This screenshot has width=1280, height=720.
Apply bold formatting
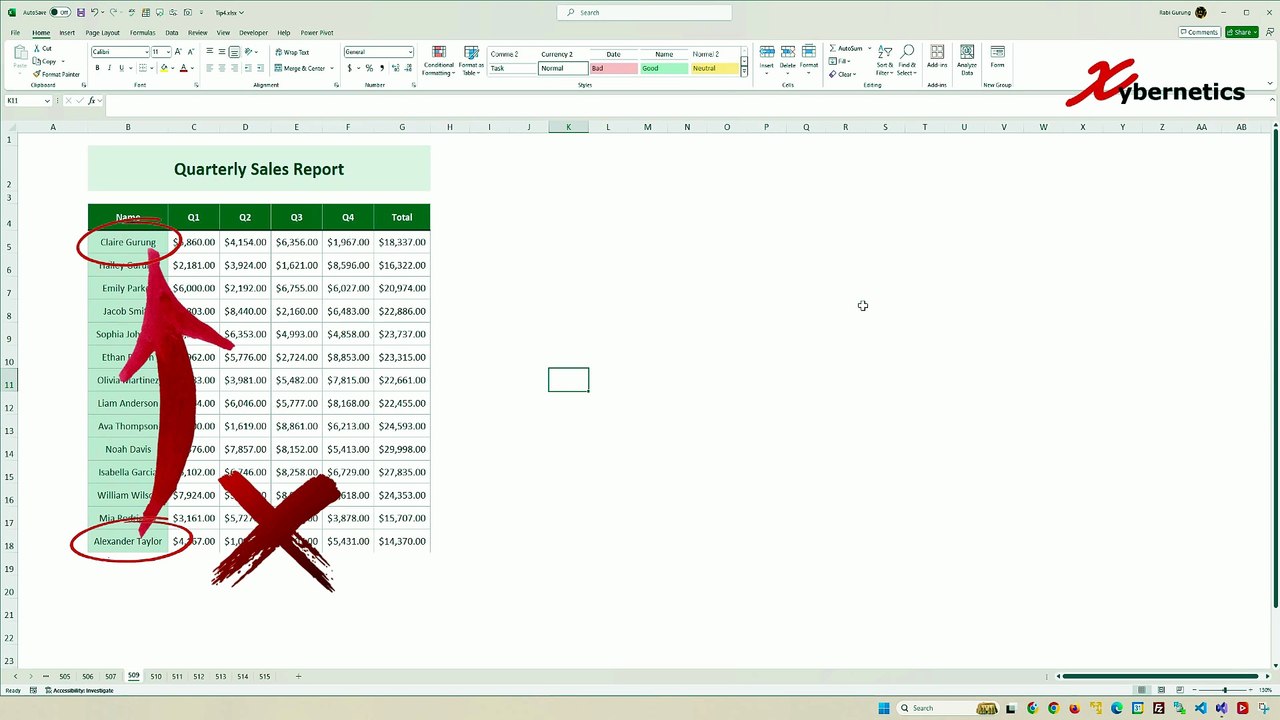[x=97, y=68]
